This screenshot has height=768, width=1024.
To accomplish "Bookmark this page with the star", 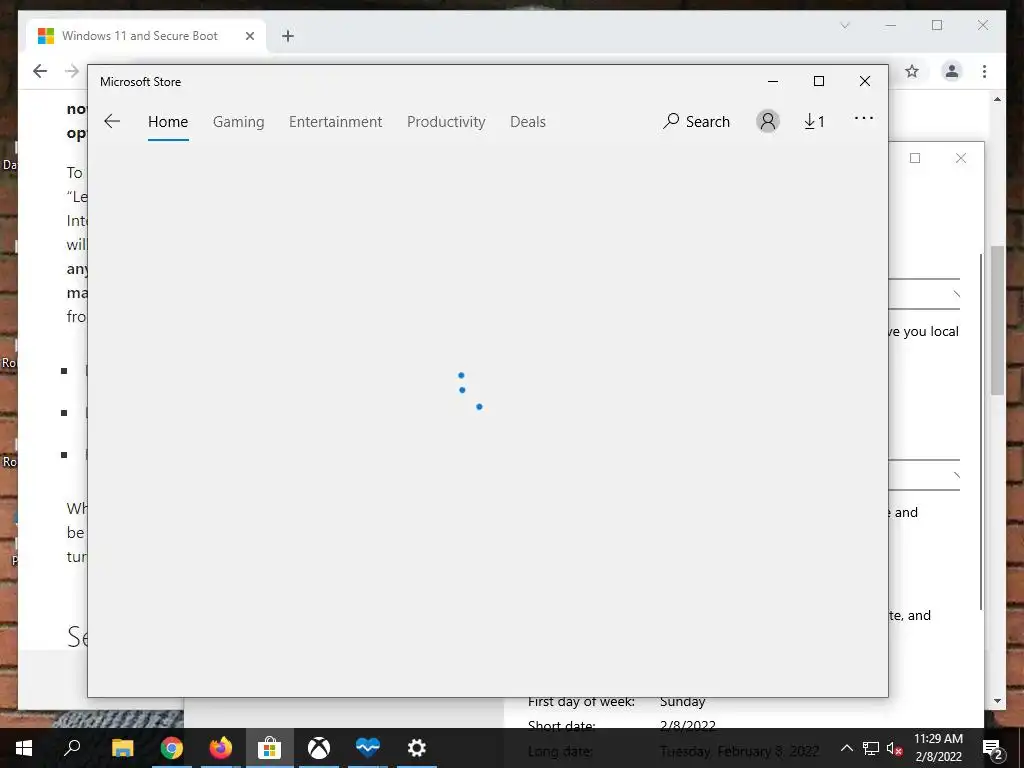I will [912, 71].
